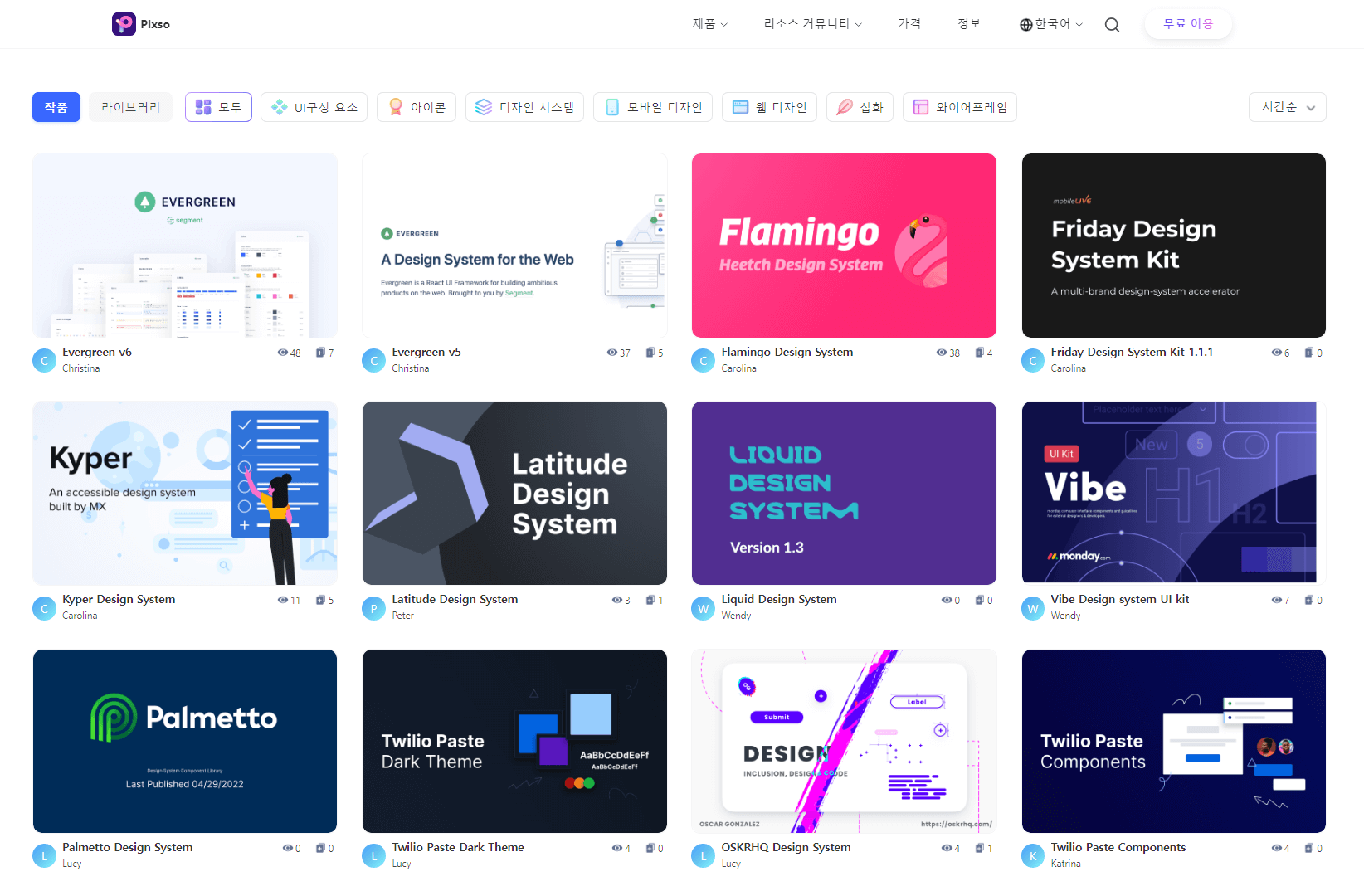Open the 시간순 sort dropdown

[1287, 107]
